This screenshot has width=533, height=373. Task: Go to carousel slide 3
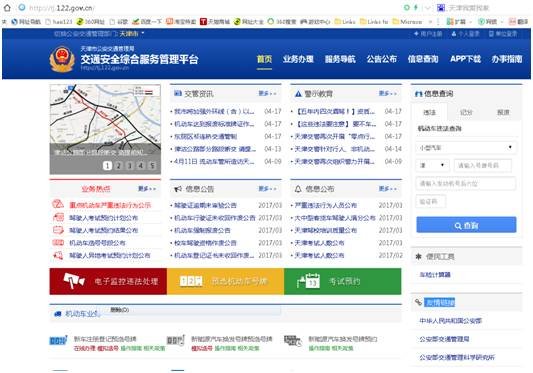point(129,166)
